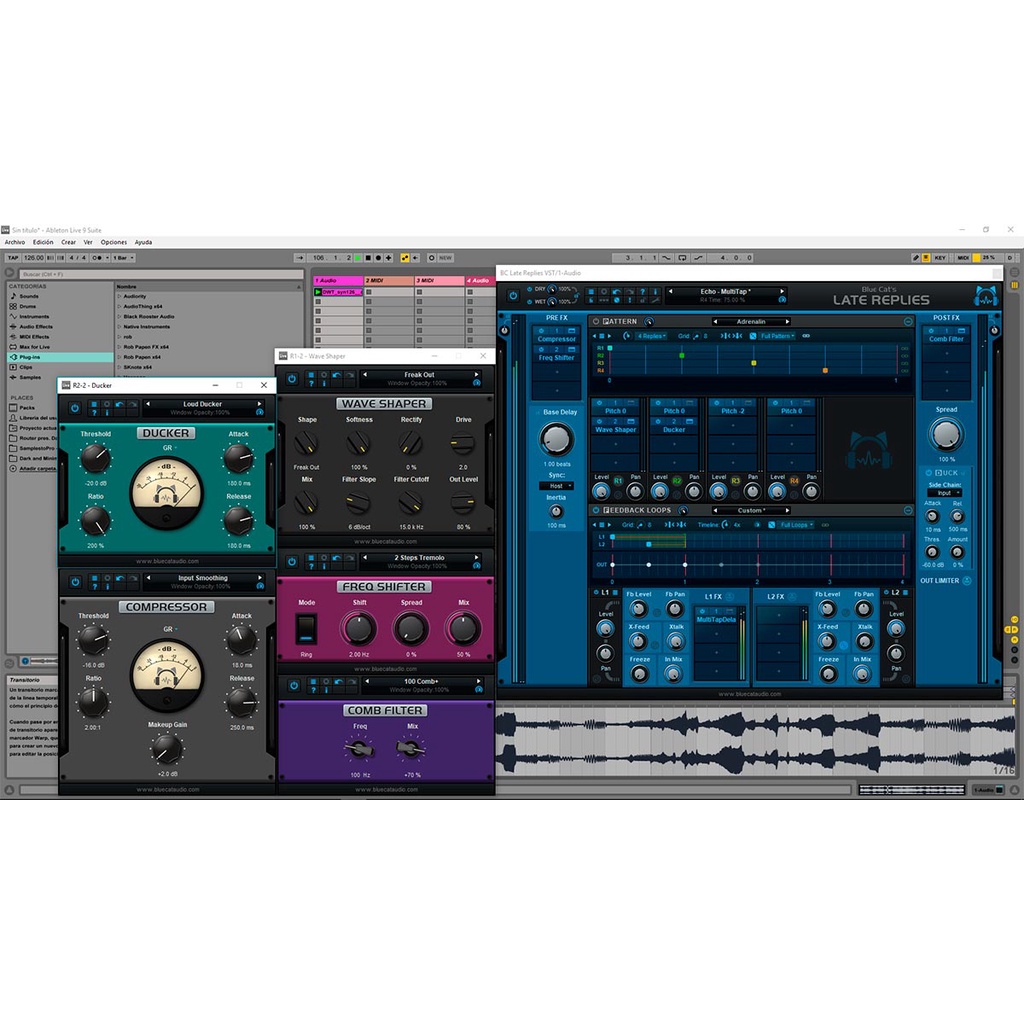Viewport: 1024px width, 1024px height.
Task: Click the Late Replies redo arrow icon
Action: [629, 291]
